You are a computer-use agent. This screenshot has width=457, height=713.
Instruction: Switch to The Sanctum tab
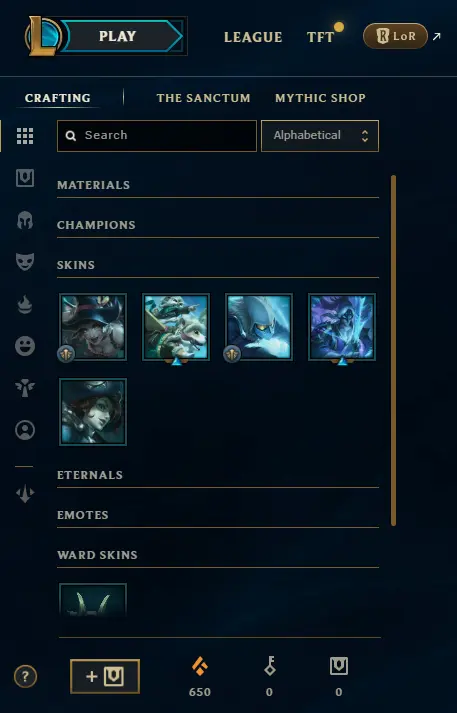tap(203, 98)
